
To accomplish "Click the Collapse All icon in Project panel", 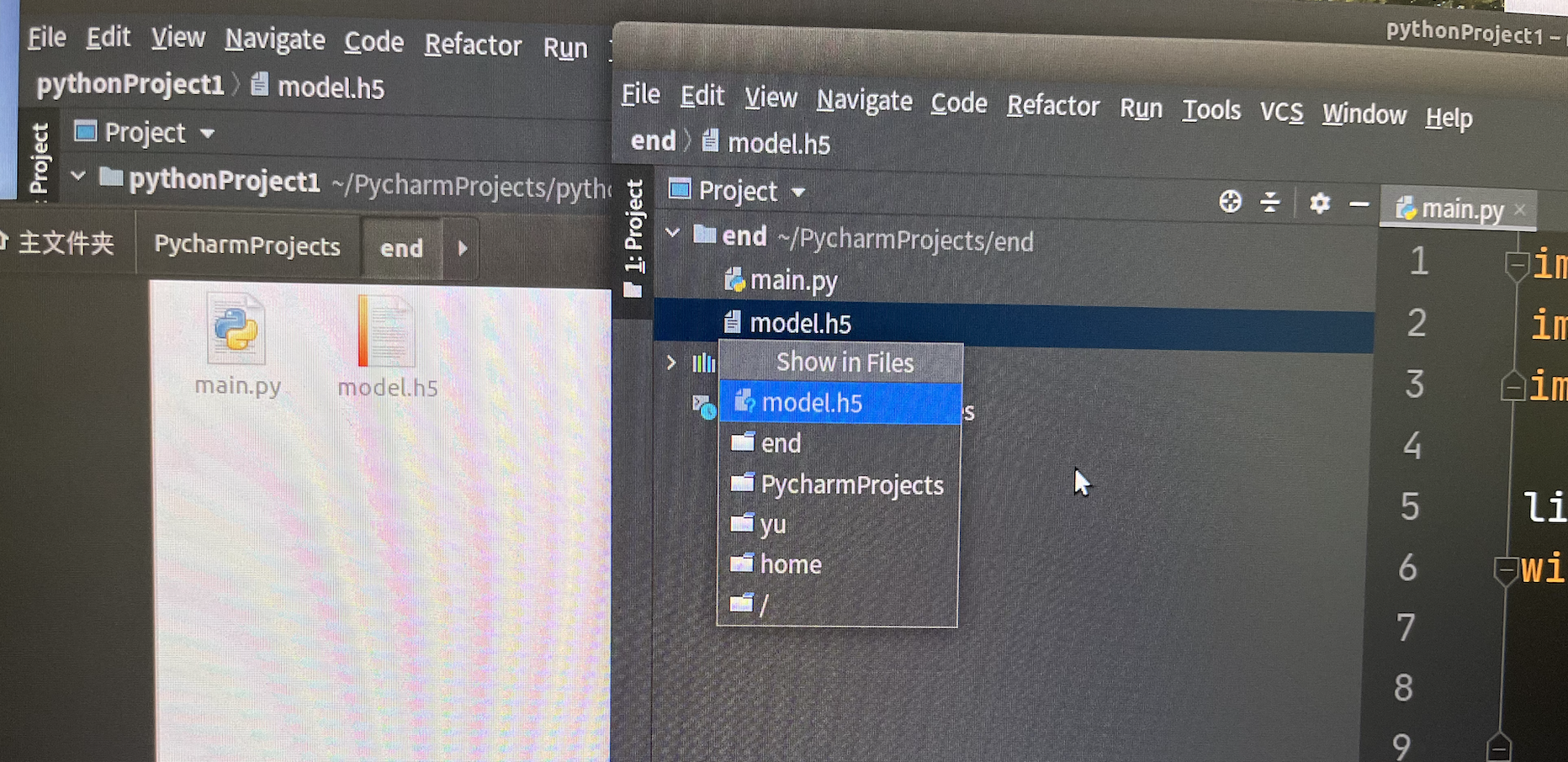I will click(1269, 202).
